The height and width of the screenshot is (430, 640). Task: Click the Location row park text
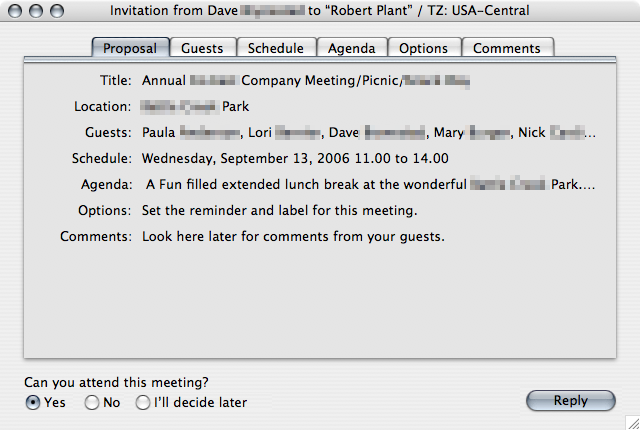coord(196,106)
